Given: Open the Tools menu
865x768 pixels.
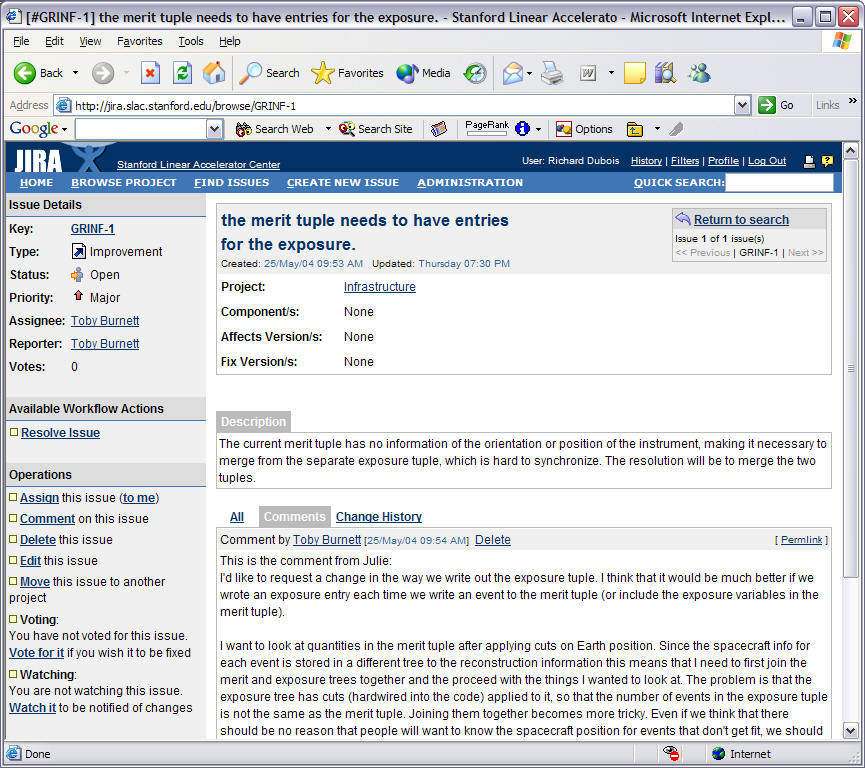Looking at the screenshot, I should tap(191, 41).
